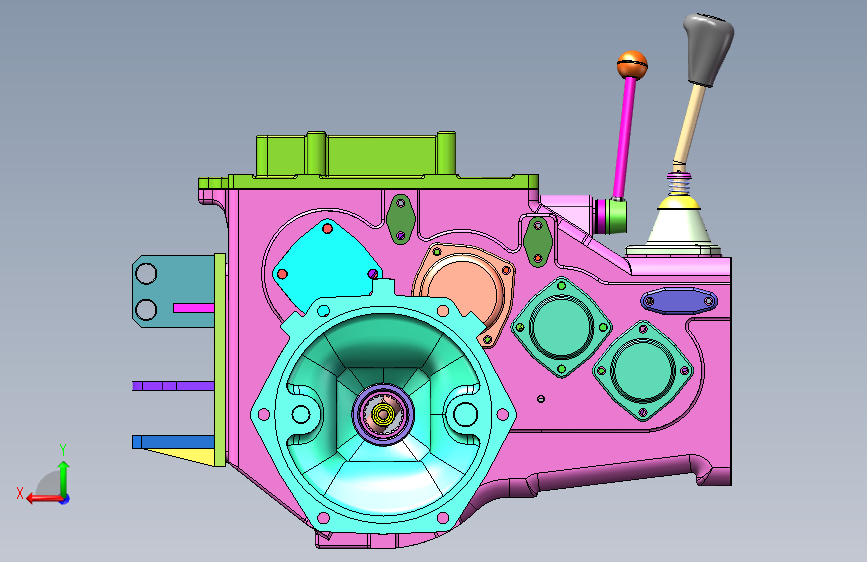
Task: Select the salmon circular cover cap
Action: tap(463, 288)
